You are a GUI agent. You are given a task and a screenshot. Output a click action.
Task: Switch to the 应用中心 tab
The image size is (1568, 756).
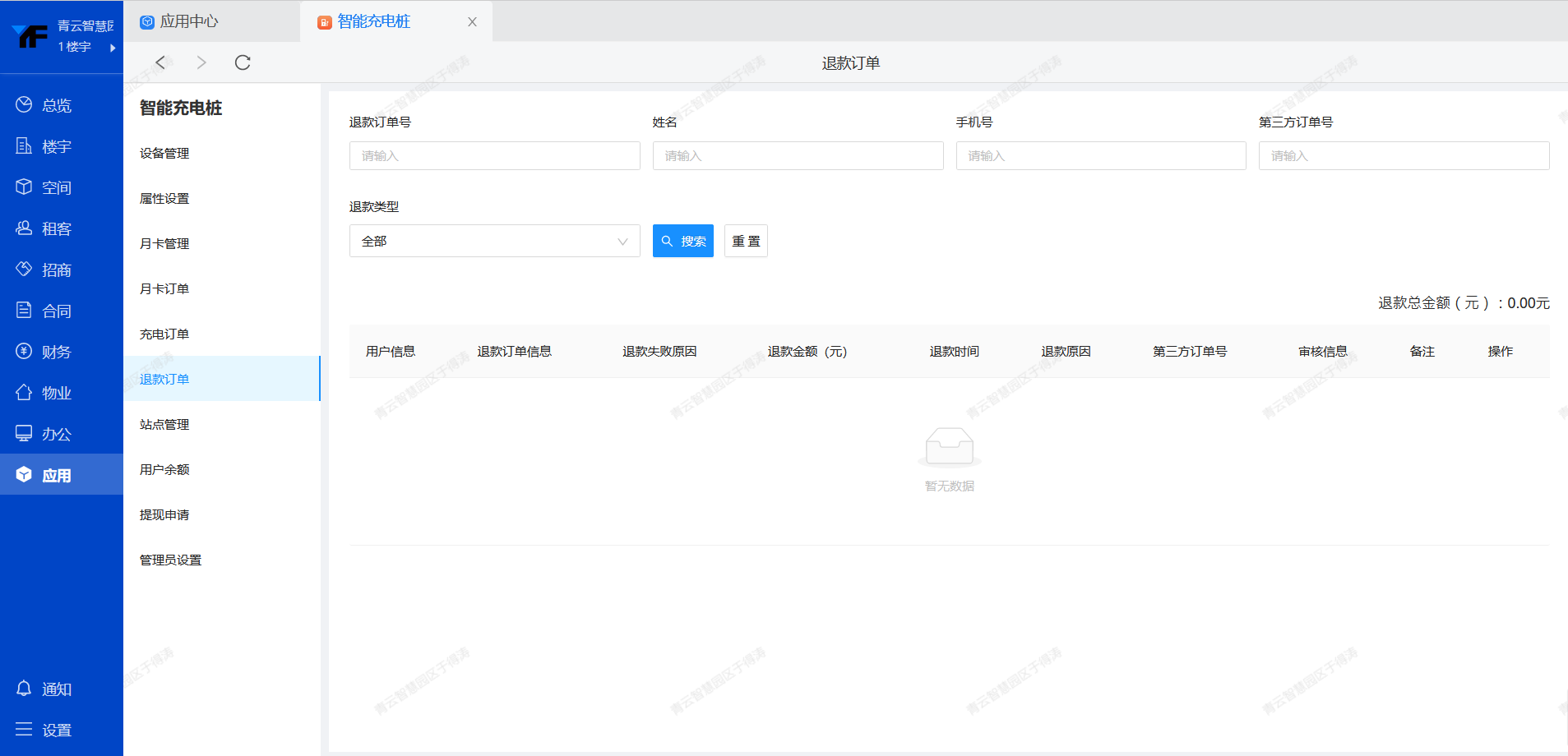coord(188,21)
